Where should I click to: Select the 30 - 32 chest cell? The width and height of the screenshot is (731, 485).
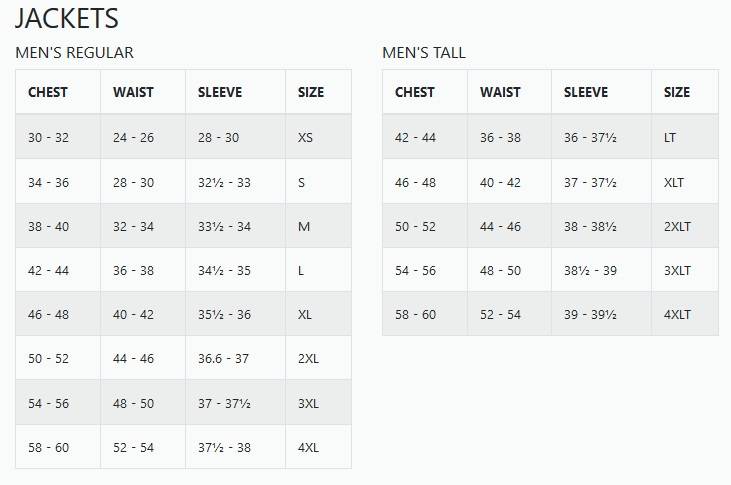point(48,137)
